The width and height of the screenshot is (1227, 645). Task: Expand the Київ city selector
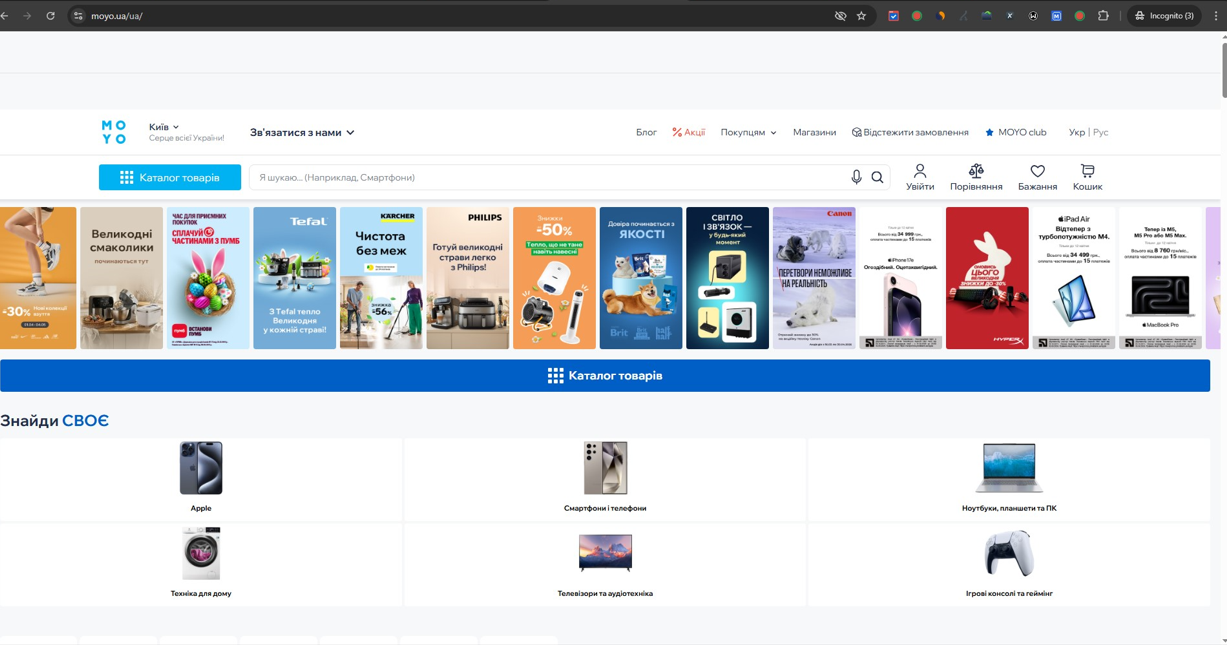point(164,127)
